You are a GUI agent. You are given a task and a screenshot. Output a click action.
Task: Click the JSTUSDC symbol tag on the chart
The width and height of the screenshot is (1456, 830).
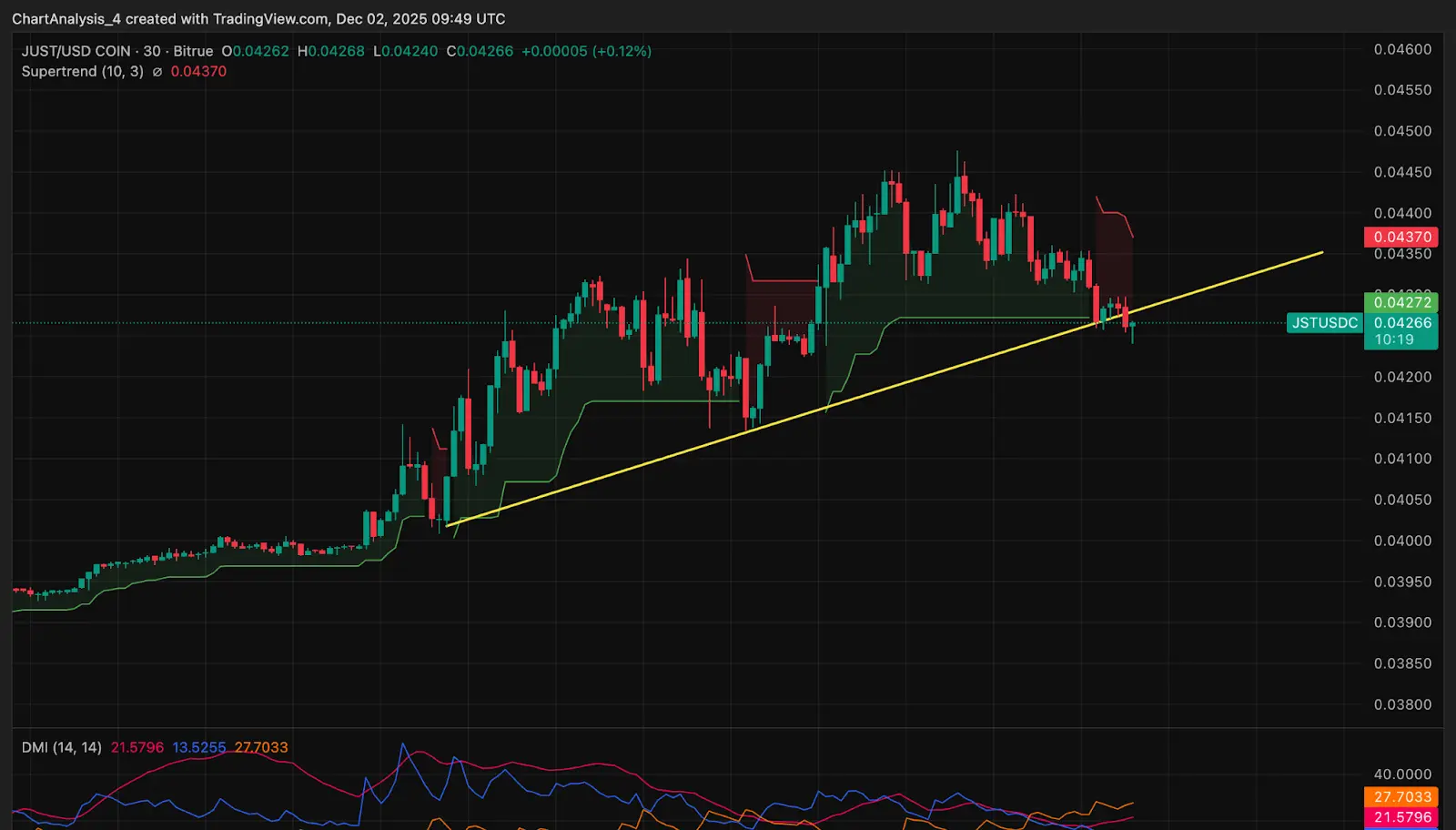[x=1325, y=323]
